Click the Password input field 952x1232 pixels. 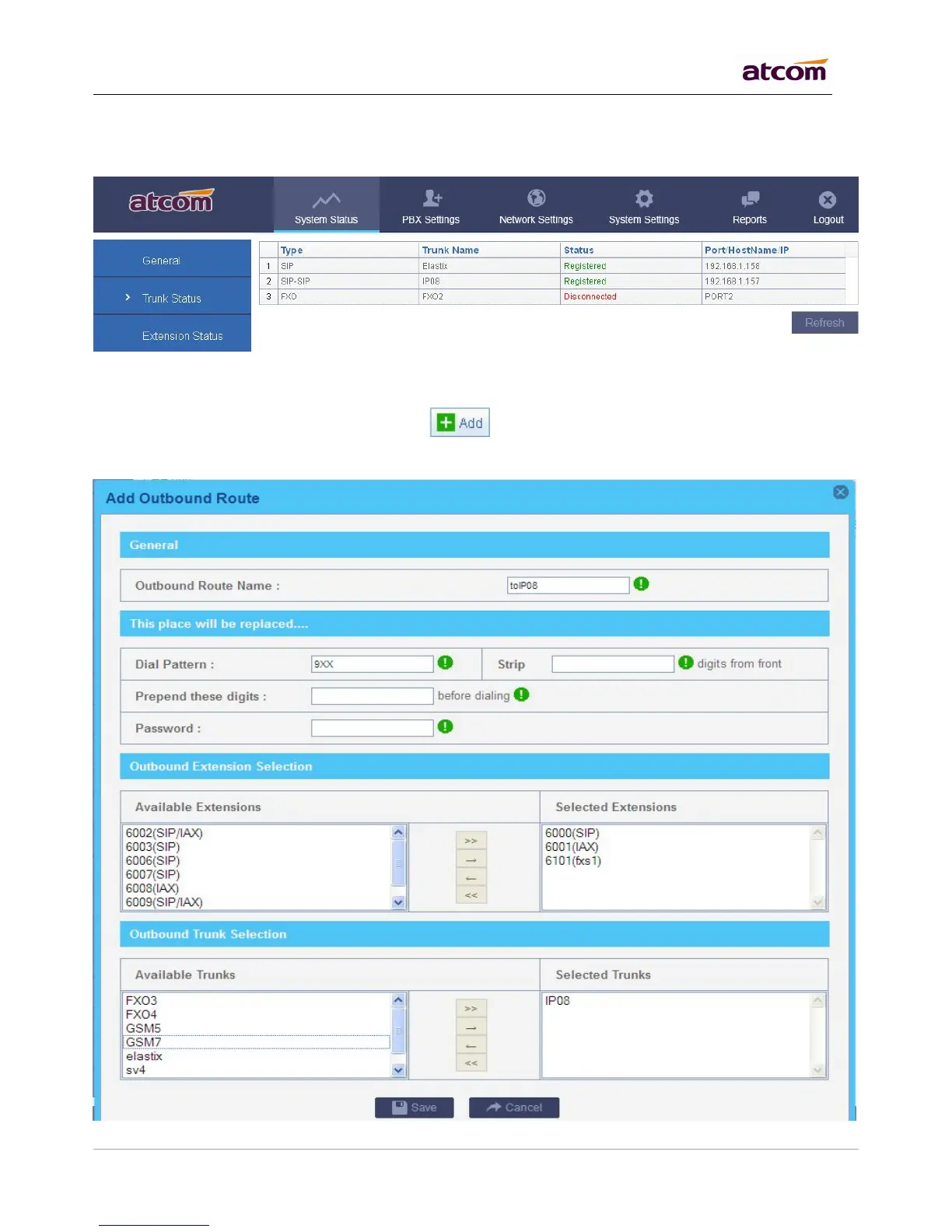point(372,728)
